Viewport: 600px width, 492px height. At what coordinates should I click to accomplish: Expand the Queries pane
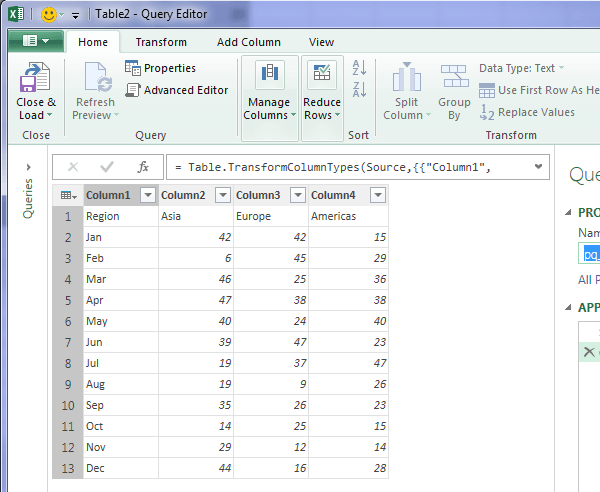tap(28, 167)
